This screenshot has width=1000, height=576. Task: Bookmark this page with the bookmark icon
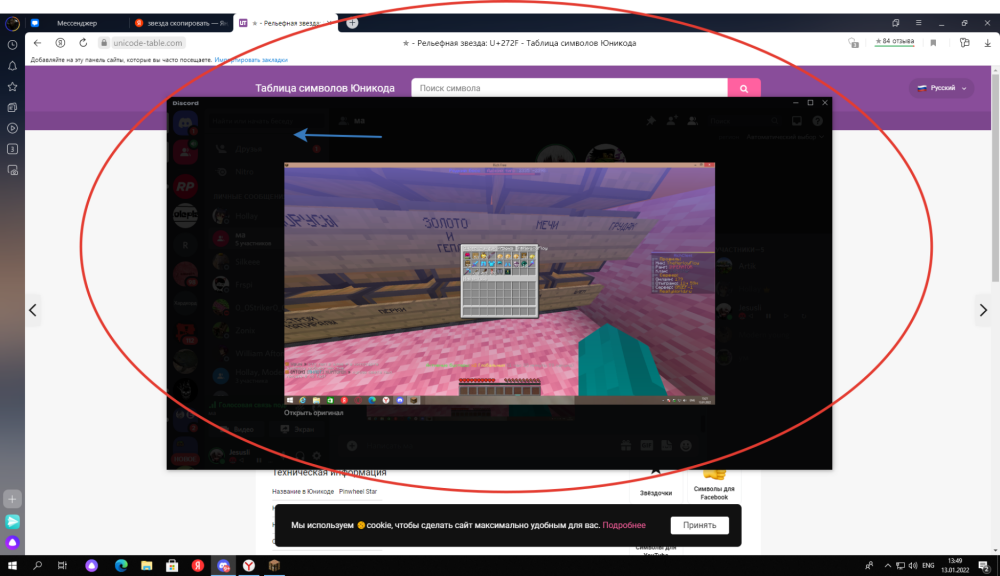tap(933, 43)
